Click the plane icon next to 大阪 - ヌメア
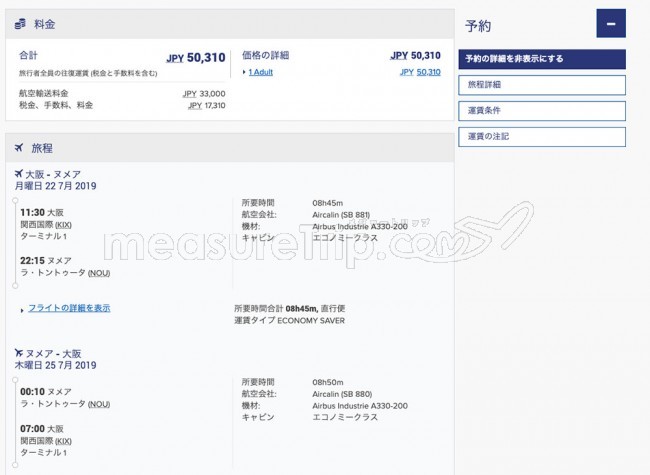Screen dimensions: 650x475 pos(19,173)
